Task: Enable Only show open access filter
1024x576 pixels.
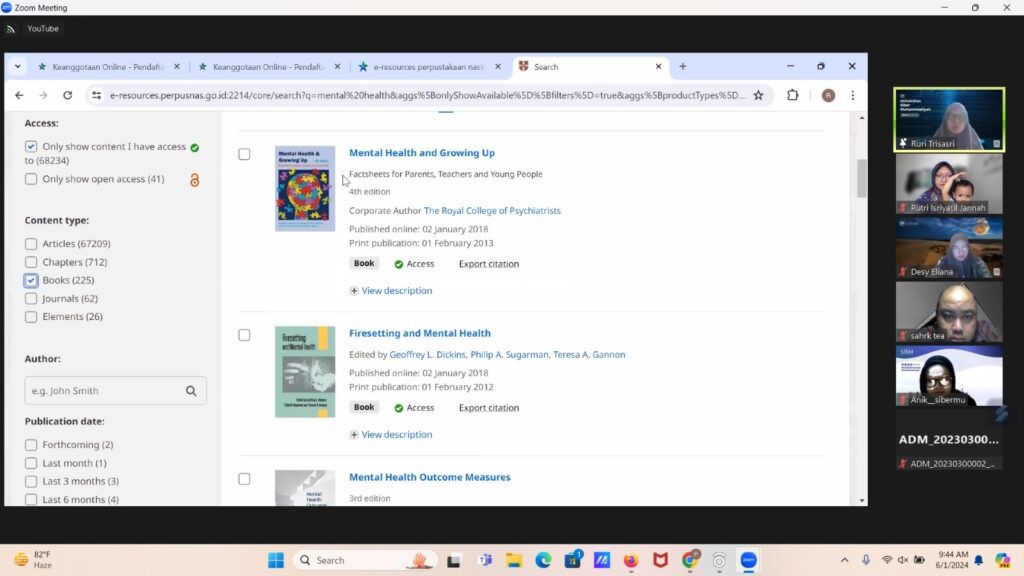Action: [31, 179]
